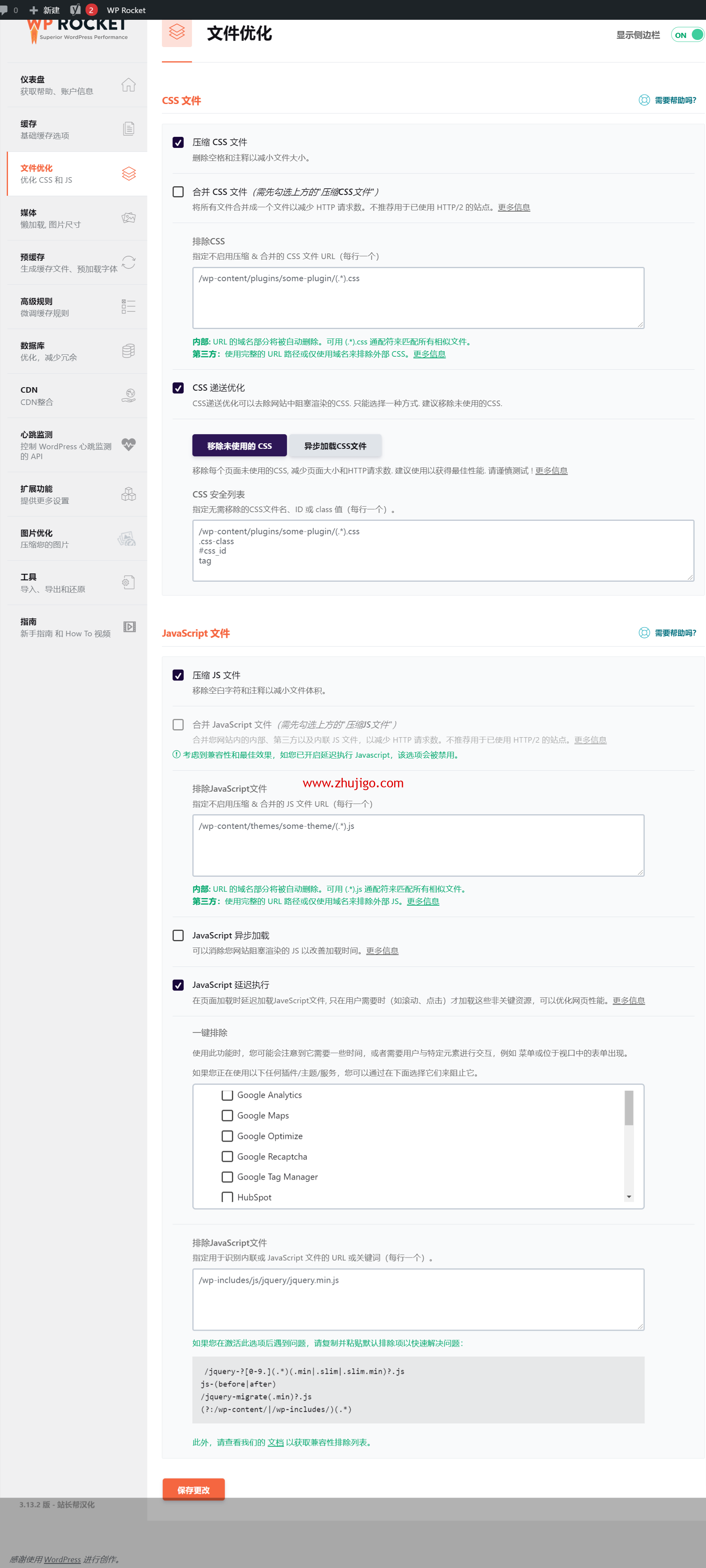The height and width of the screenshot is (1568, 706).
Task: Open the dashboard home icon
Action: tap(128, 85)
